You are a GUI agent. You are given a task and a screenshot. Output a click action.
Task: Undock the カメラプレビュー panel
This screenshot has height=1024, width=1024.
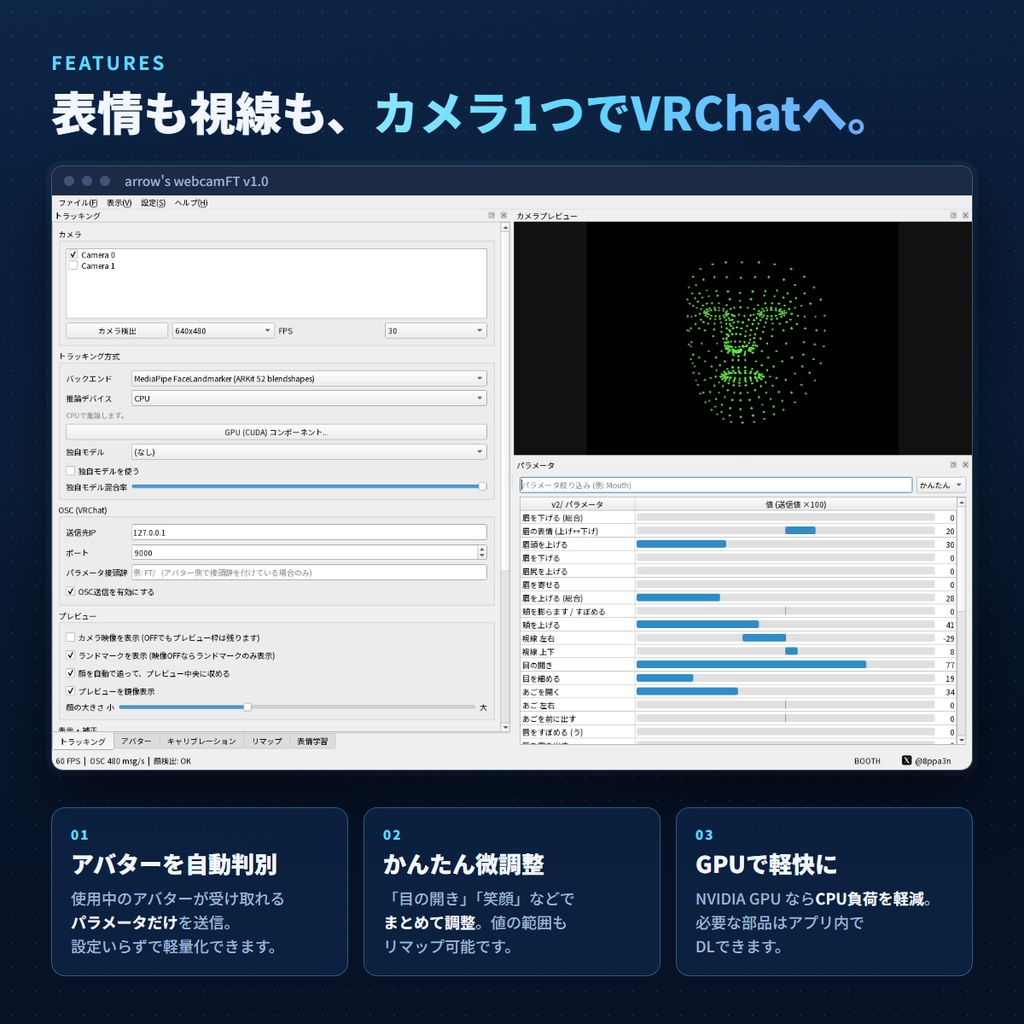tap(953, 216)
